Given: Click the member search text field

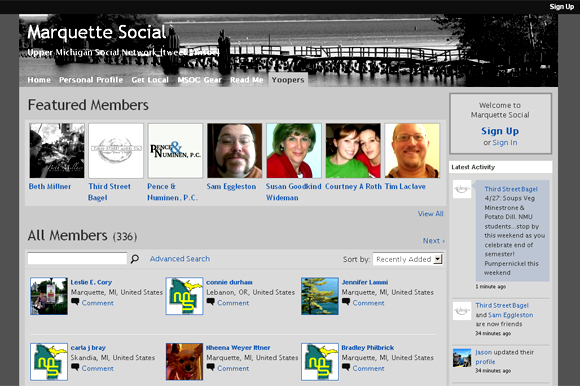Looking at the screenshot, I should [77, 258].
